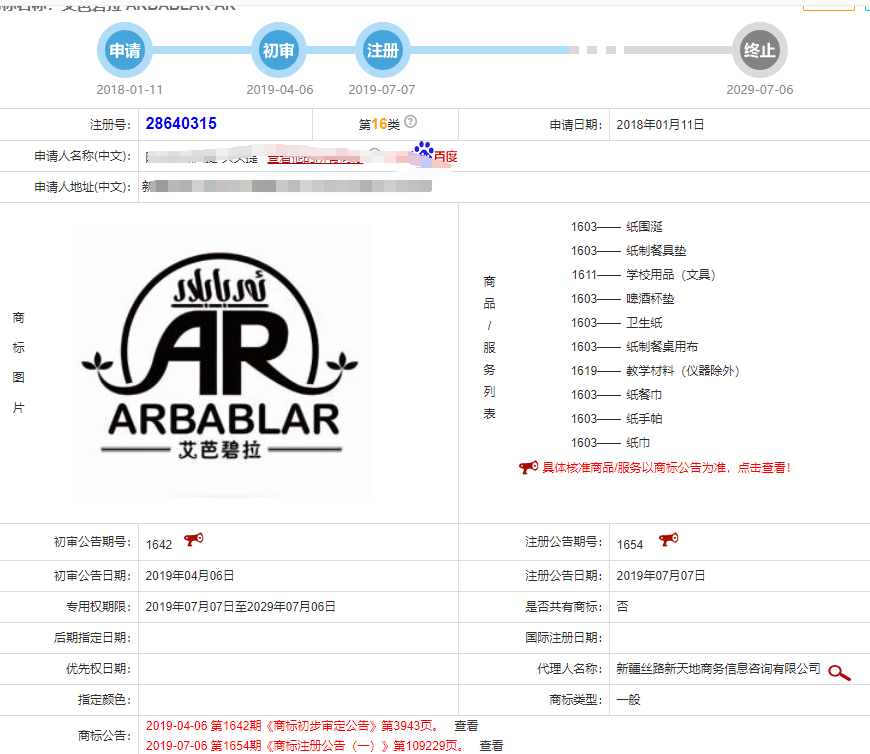The height and width of the screenshot is (754, 870).
Task: Click 查看 for the 第1642期 announcement
Action: coord(466,726)
